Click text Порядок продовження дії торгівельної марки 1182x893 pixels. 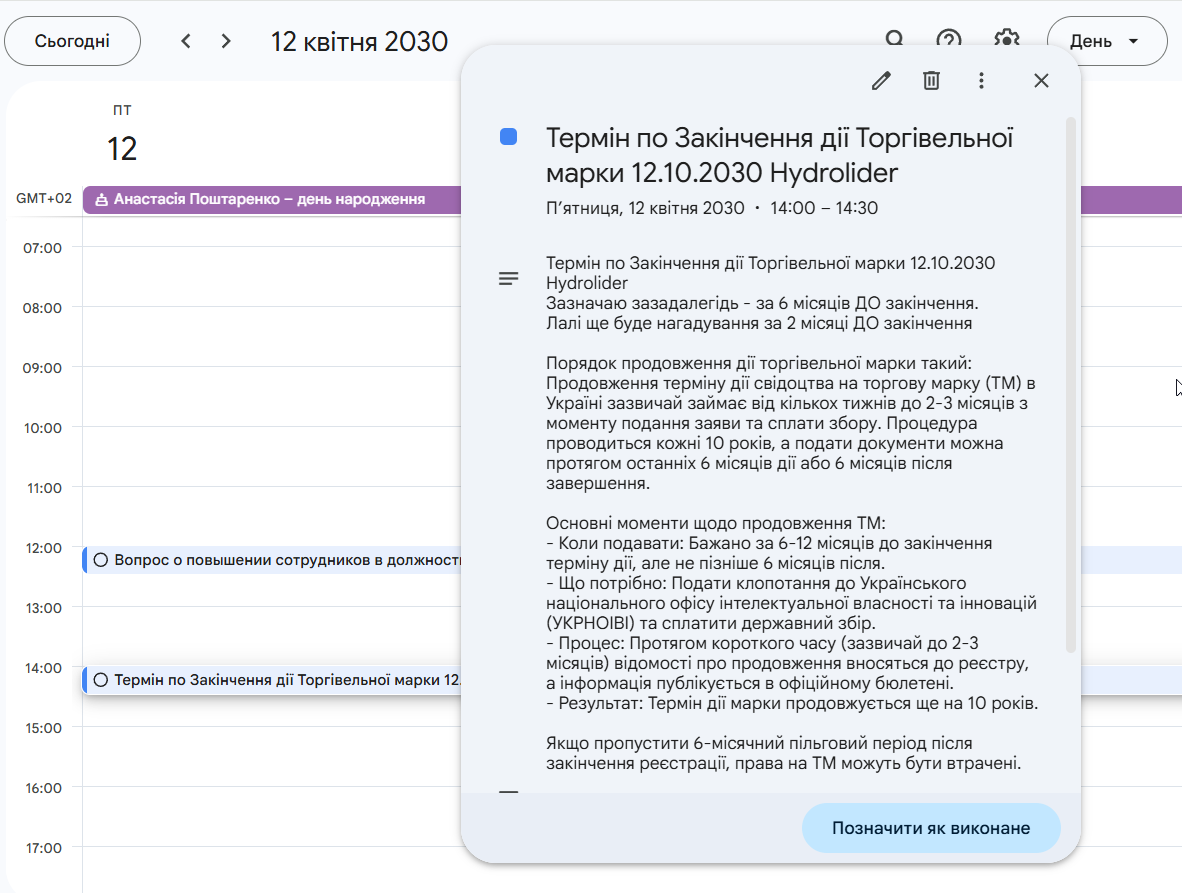click(x=758, y=362)
